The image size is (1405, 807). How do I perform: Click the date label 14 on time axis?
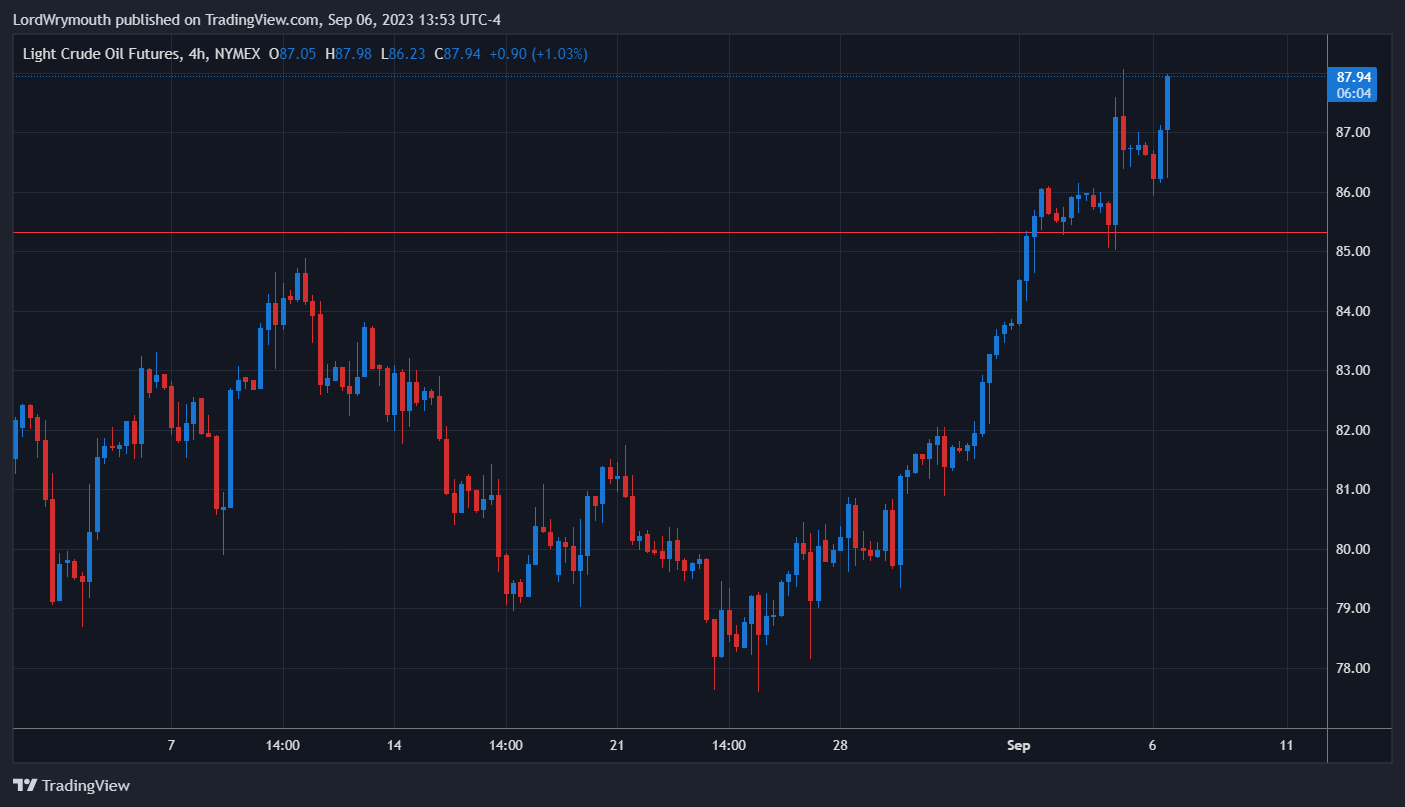[x=394, y=745]
